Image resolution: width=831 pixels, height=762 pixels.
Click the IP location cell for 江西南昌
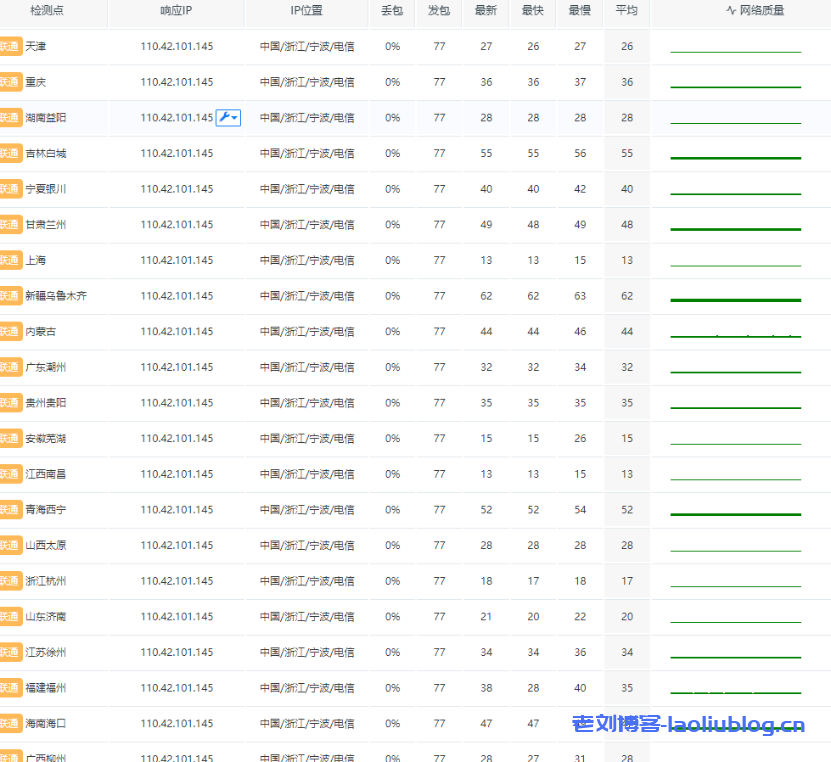point(307,474)
